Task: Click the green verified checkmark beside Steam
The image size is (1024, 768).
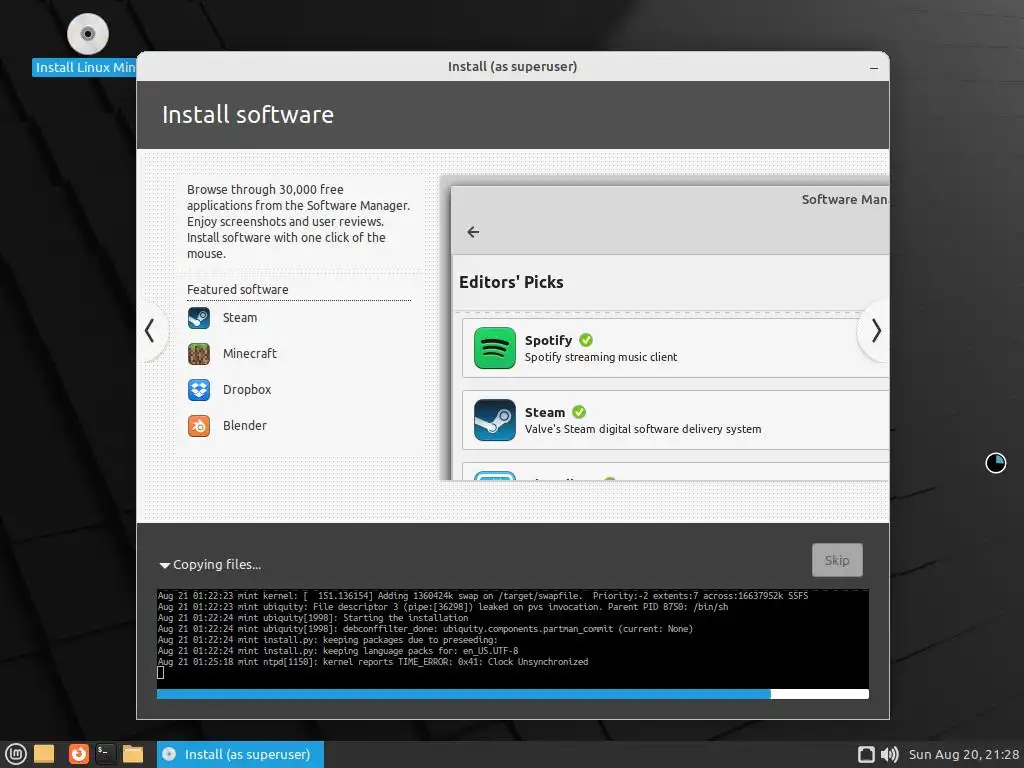Action: pyautogui.click(x=579, y=412)
